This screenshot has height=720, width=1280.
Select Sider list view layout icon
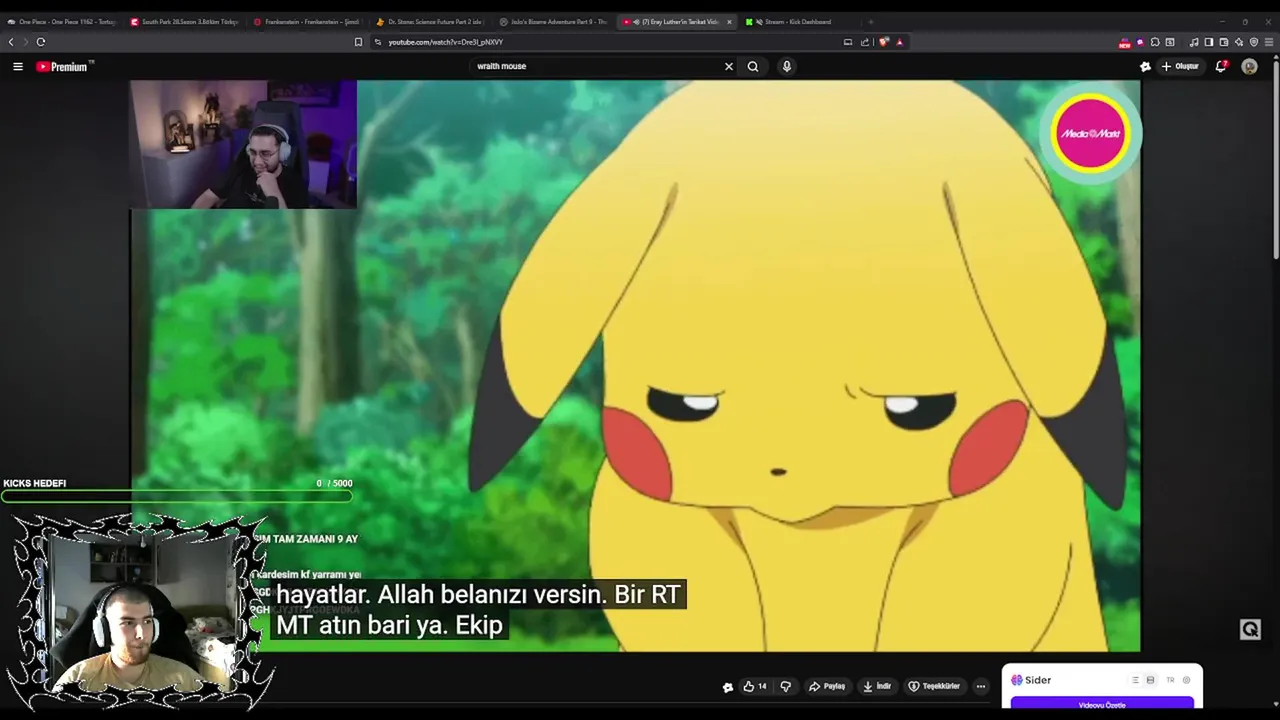[1135, 680]
